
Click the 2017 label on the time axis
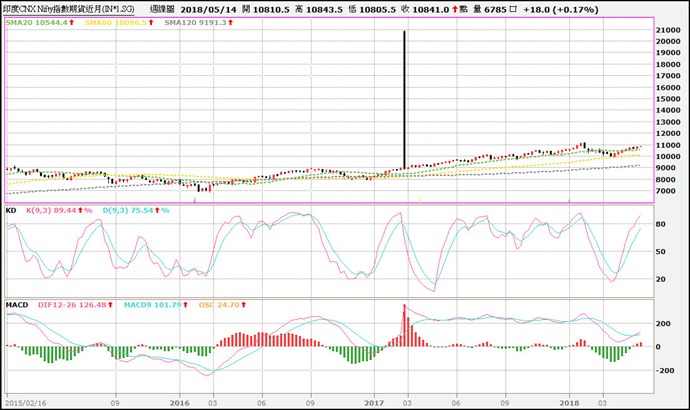point(373,401)
